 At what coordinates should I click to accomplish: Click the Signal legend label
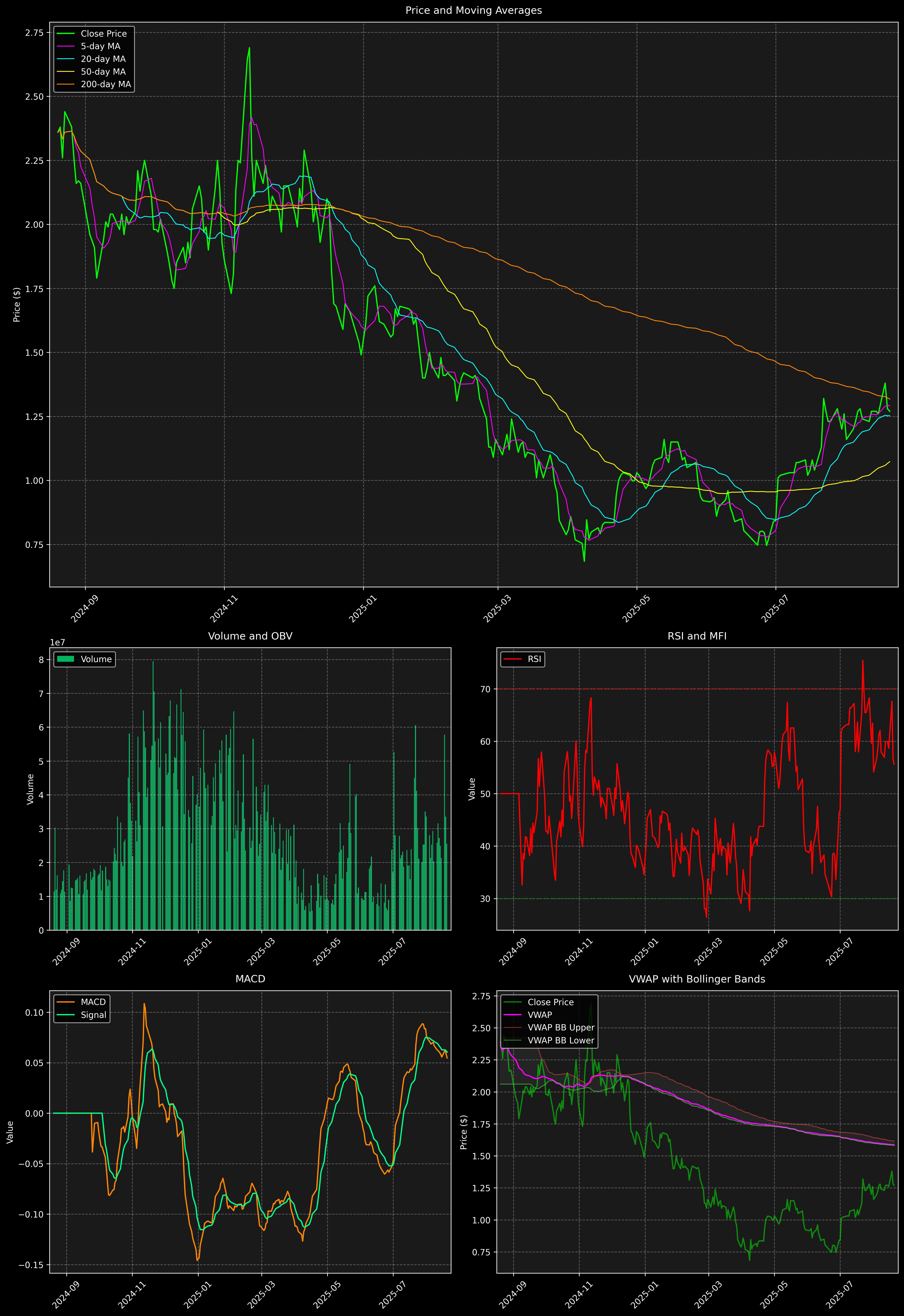pos(93,1015)
